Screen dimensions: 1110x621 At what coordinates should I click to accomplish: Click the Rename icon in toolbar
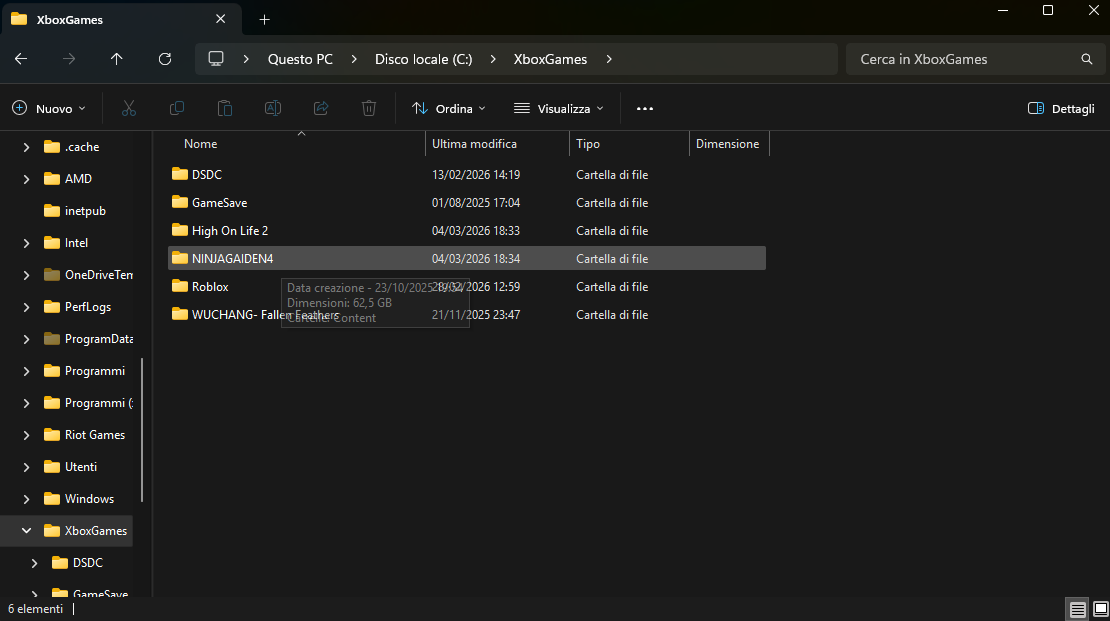click(273, 108)
